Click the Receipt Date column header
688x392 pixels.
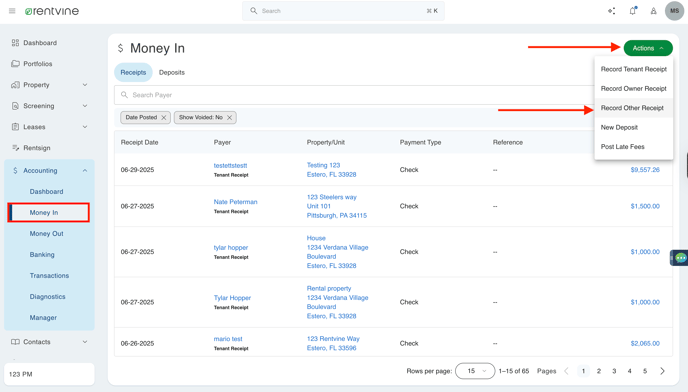[140, 142]
